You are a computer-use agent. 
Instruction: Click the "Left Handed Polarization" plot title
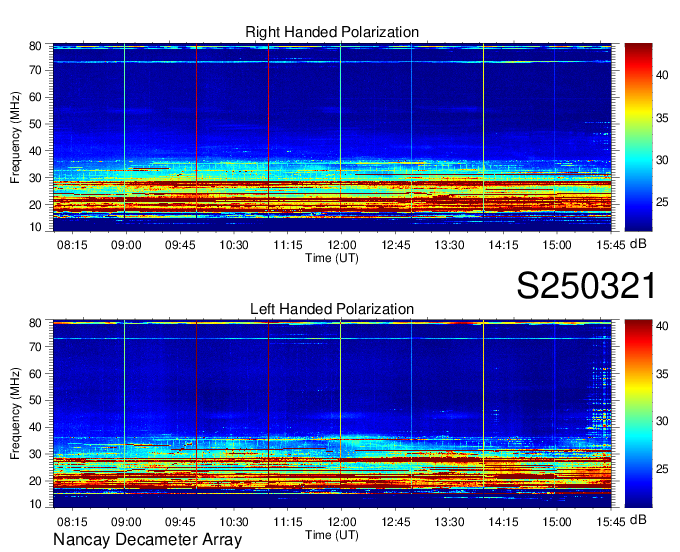(x=332, y=309)
